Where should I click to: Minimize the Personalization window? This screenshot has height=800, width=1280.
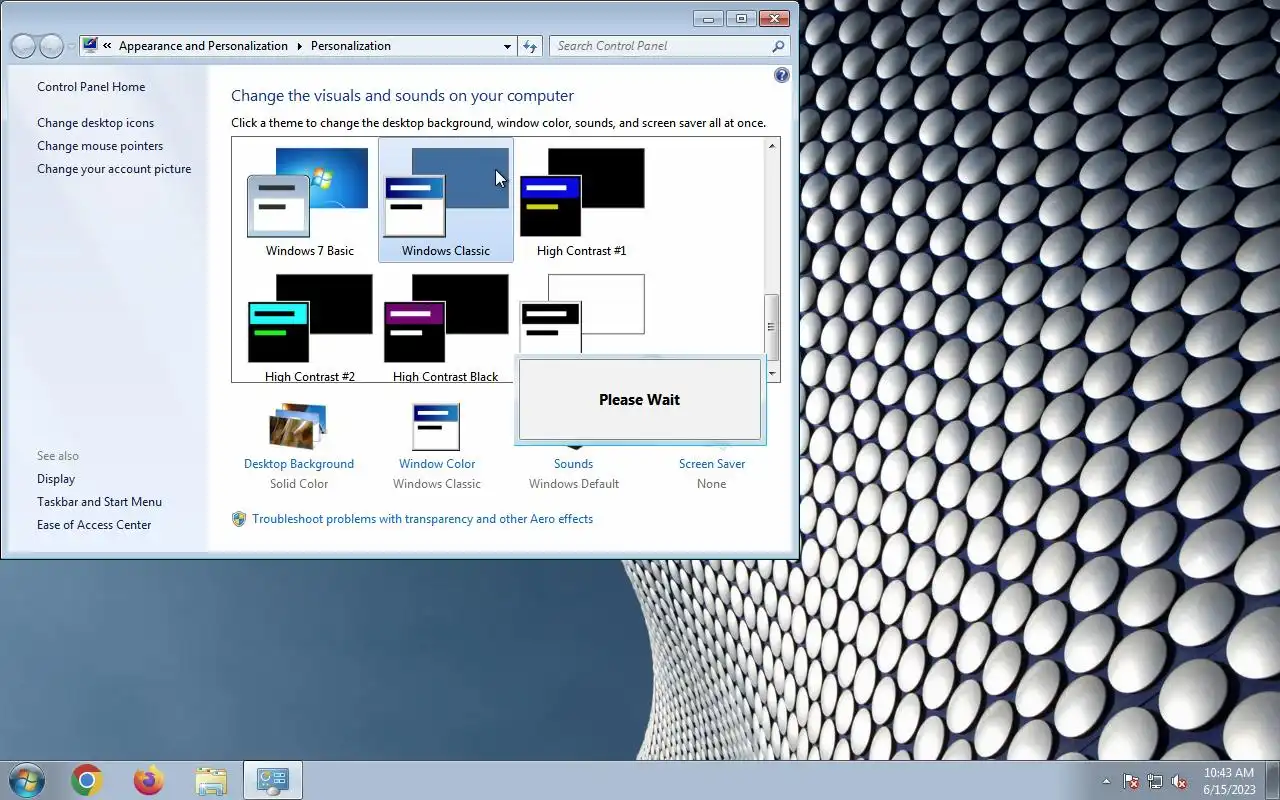709,18
